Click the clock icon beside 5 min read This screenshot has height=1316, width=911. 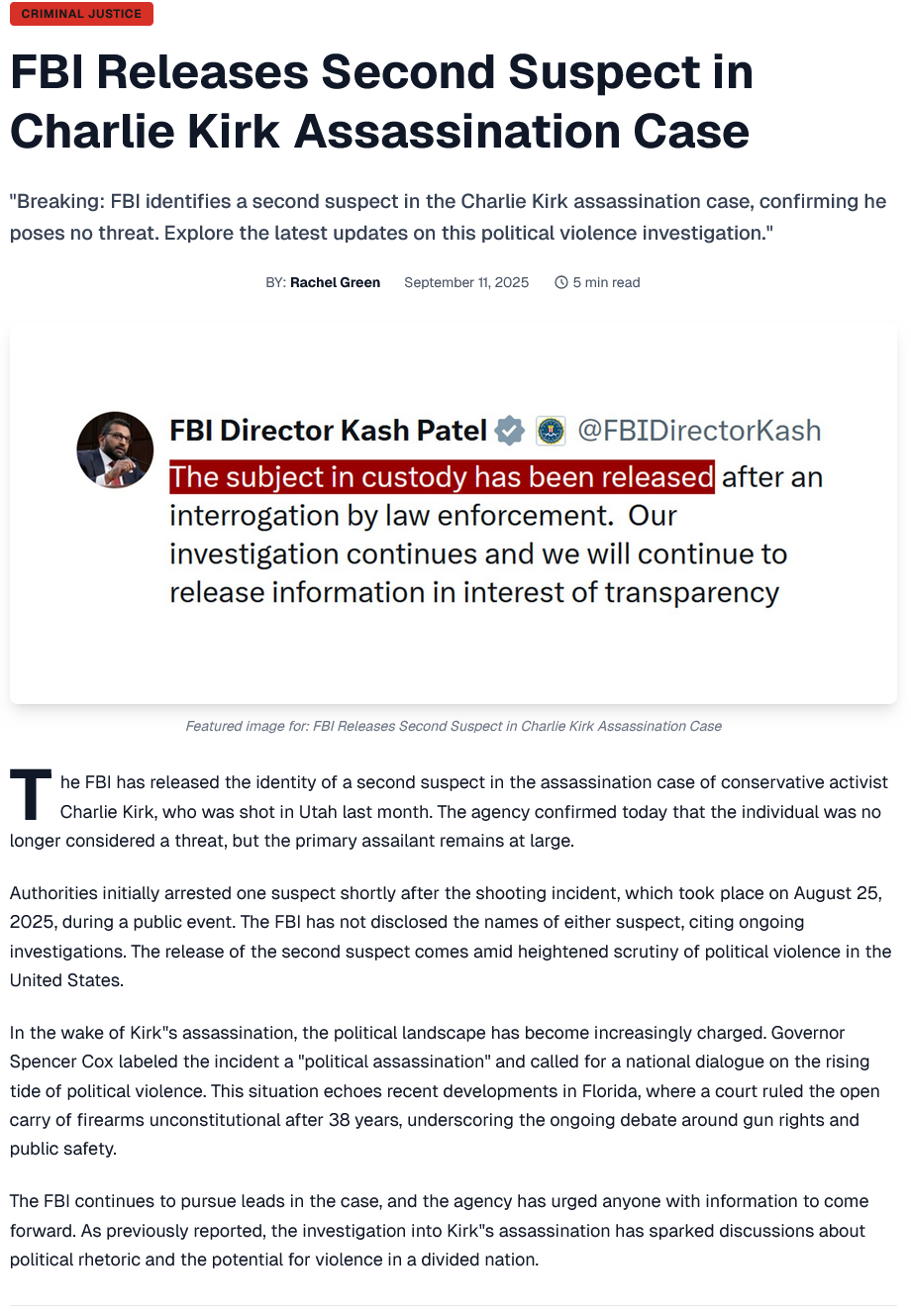[x=561, y=282]
